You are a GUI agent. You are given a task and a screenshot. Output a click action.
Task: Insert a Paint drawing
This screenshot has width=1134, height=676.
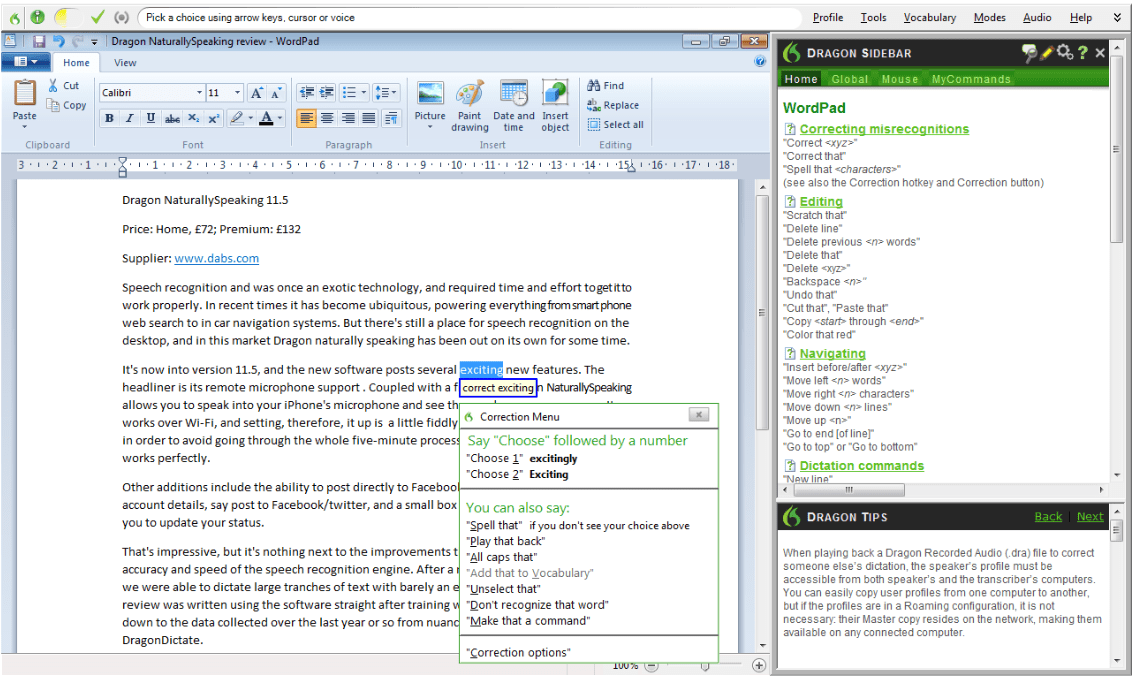click(469, 106)
